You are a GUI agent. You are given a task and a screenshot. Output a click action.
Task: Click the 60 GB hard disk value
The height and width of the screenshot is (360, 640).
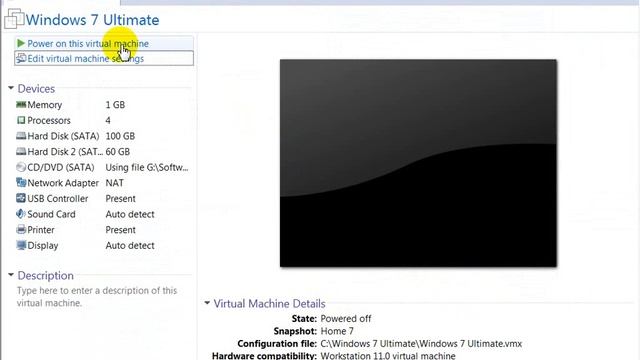[x=118, y=151]
